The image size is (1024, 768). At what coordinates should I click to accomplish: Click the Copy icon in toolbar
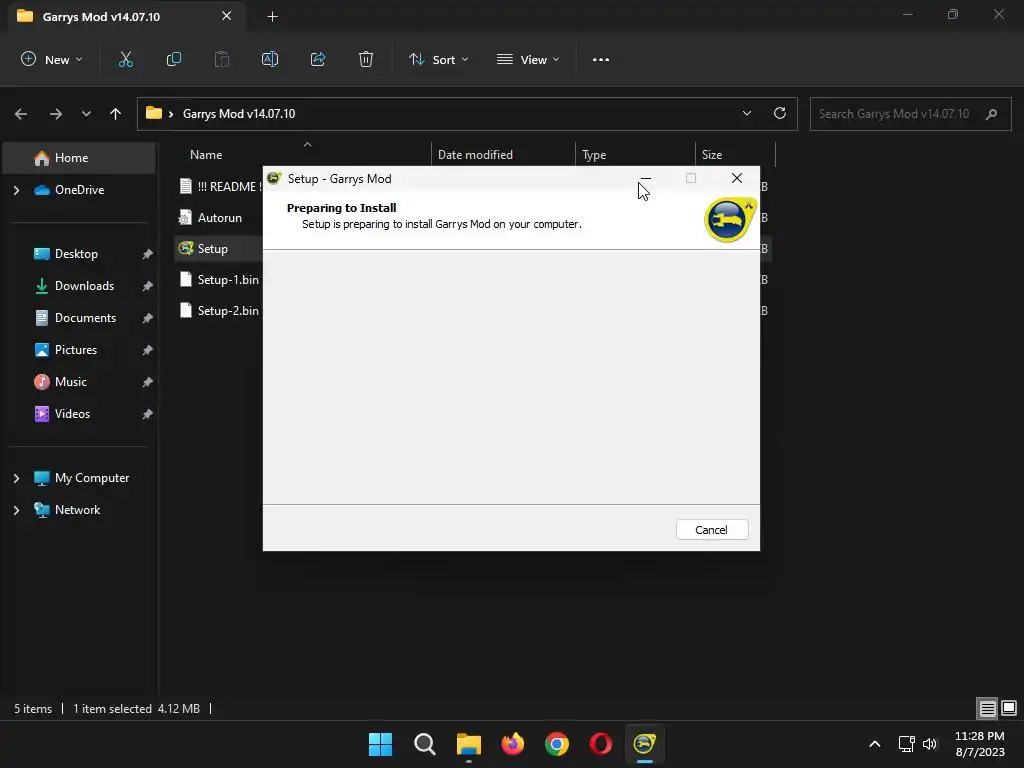[x=174, y=59]
